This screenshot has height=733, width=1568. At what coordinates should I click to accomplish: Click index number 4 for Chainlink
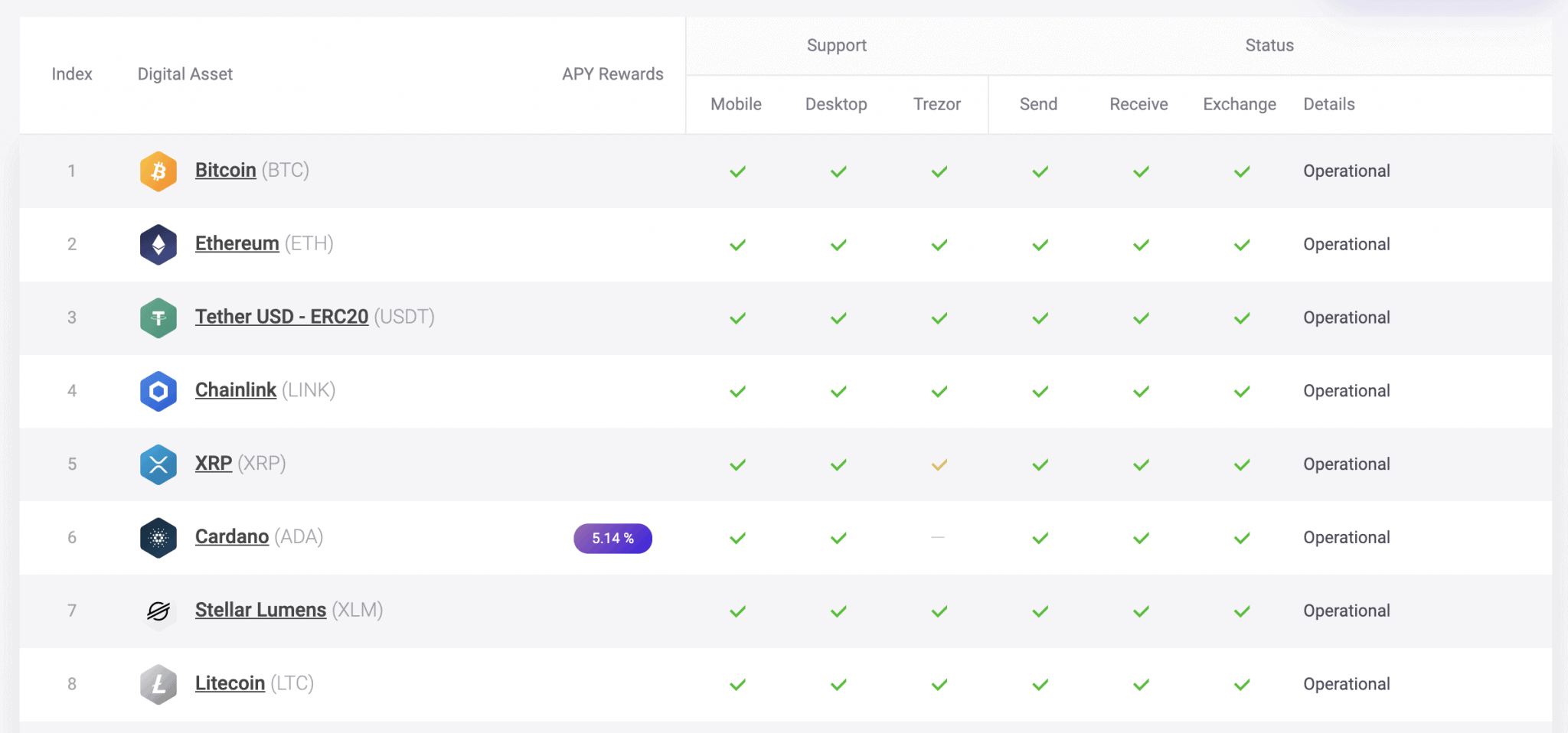pyautogui.click(x=72, y=391)
